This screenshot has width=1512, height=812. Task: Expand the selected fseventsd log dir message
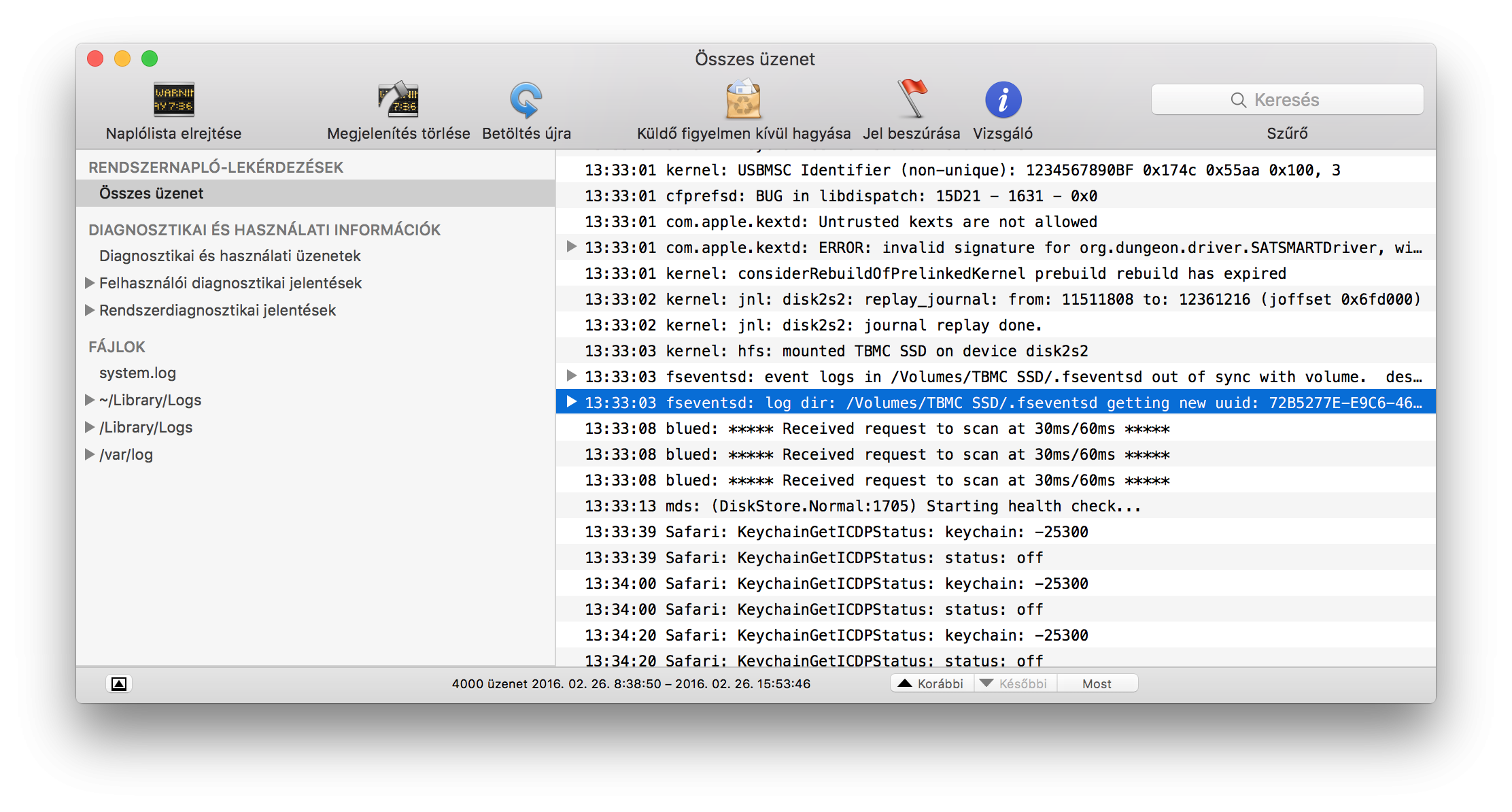click(572, 402)
